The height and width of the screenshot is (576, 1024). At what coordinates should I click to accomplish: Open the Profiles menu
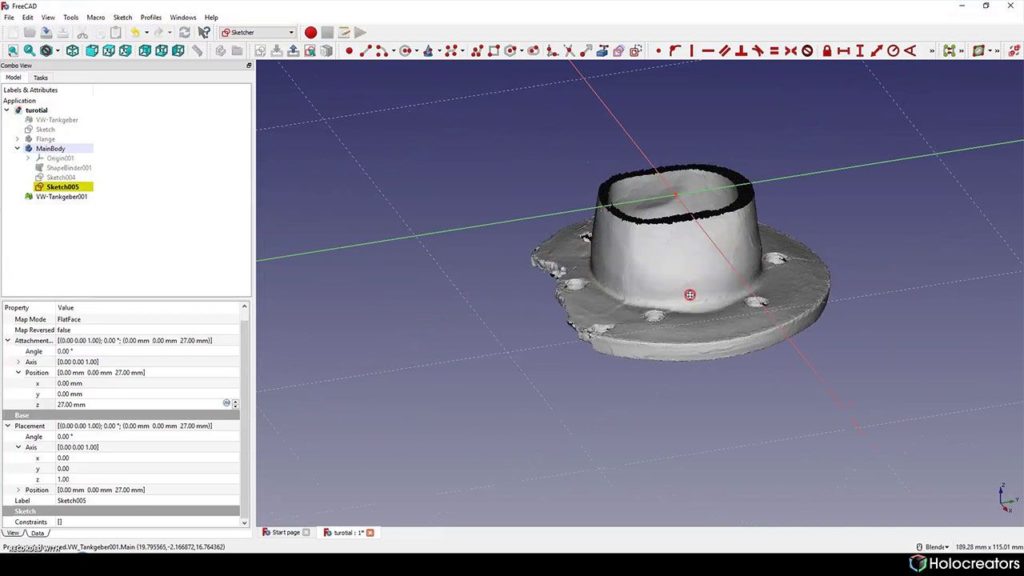151,18
